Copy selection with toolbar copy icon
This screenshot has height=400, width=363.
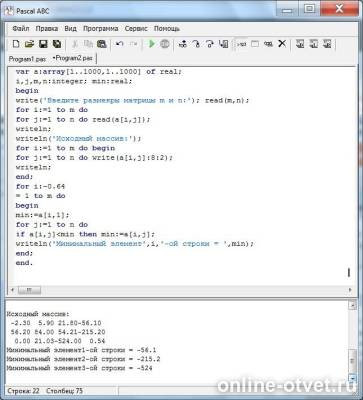88,44
